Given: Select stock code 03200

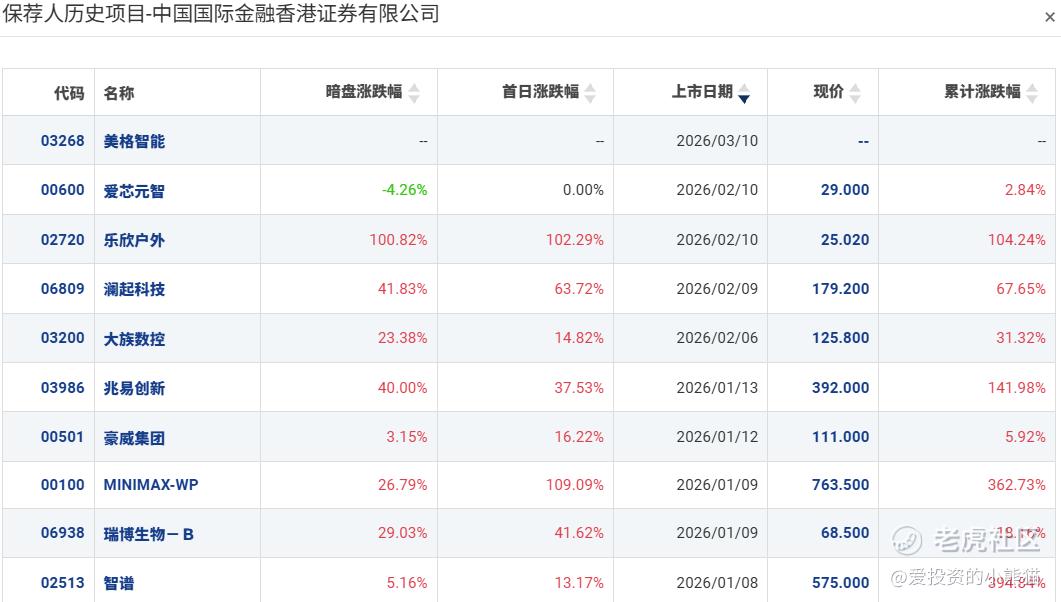Looking at the screenshot, I should tap(62, 338).
